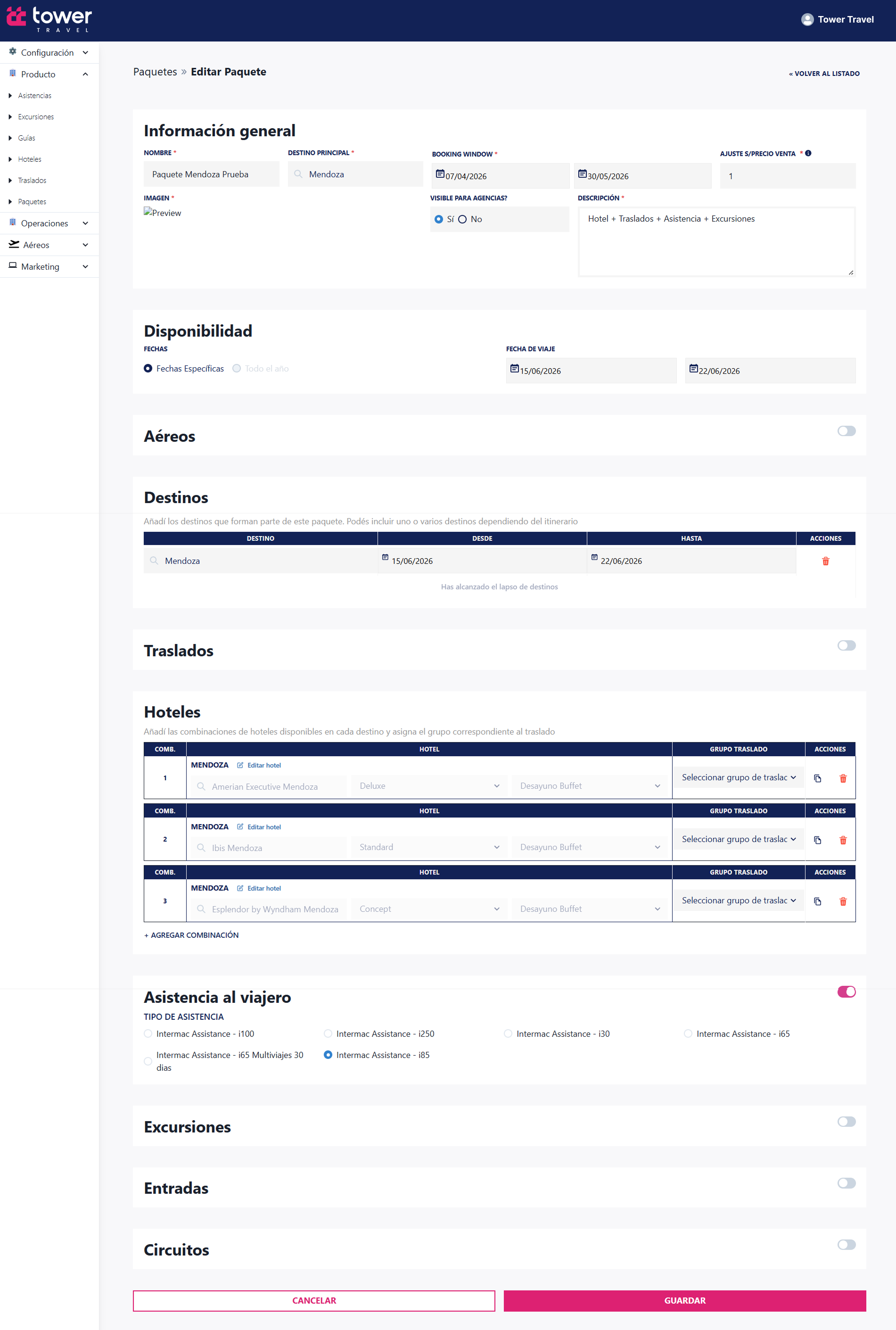The width and height of the screenshot is (896, 1330).
Task: Click the Tower Travel logo
Action: pyautogui.click(x=49, y=19)
